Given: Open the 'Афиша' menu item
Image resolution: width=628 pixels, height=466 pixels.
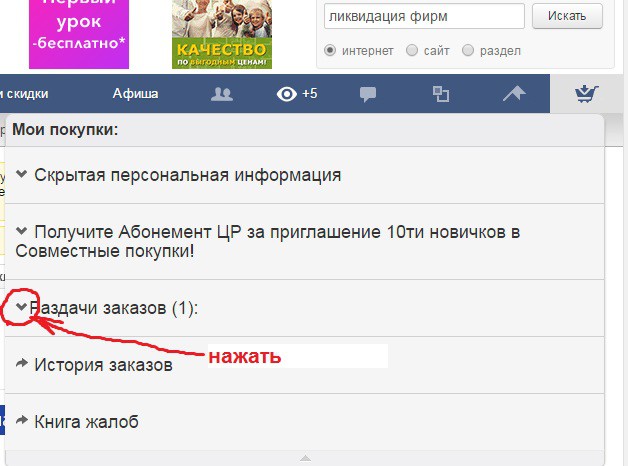Looking at the screenshot, I should click(135, 94).
